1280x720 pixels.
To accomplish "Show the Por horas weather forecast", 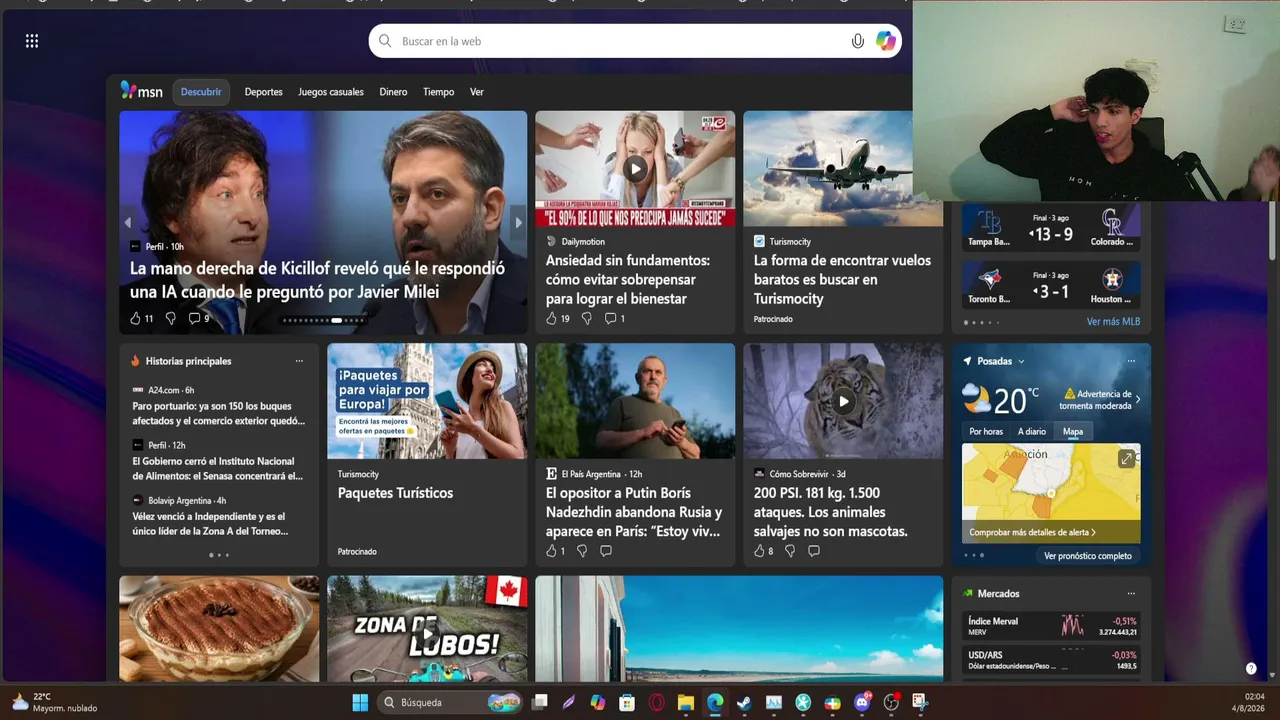I will click(986, 432).
